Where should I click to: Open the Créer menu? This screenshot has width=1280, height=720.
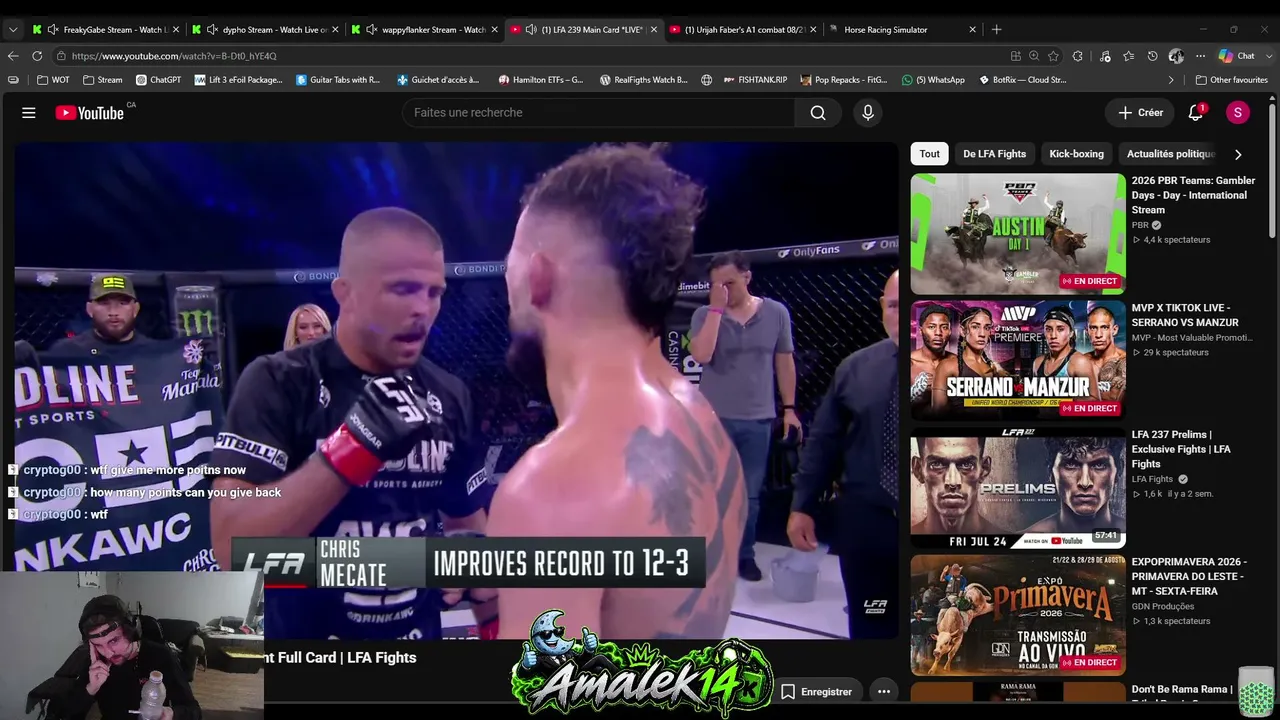(x=1140, y=113)
